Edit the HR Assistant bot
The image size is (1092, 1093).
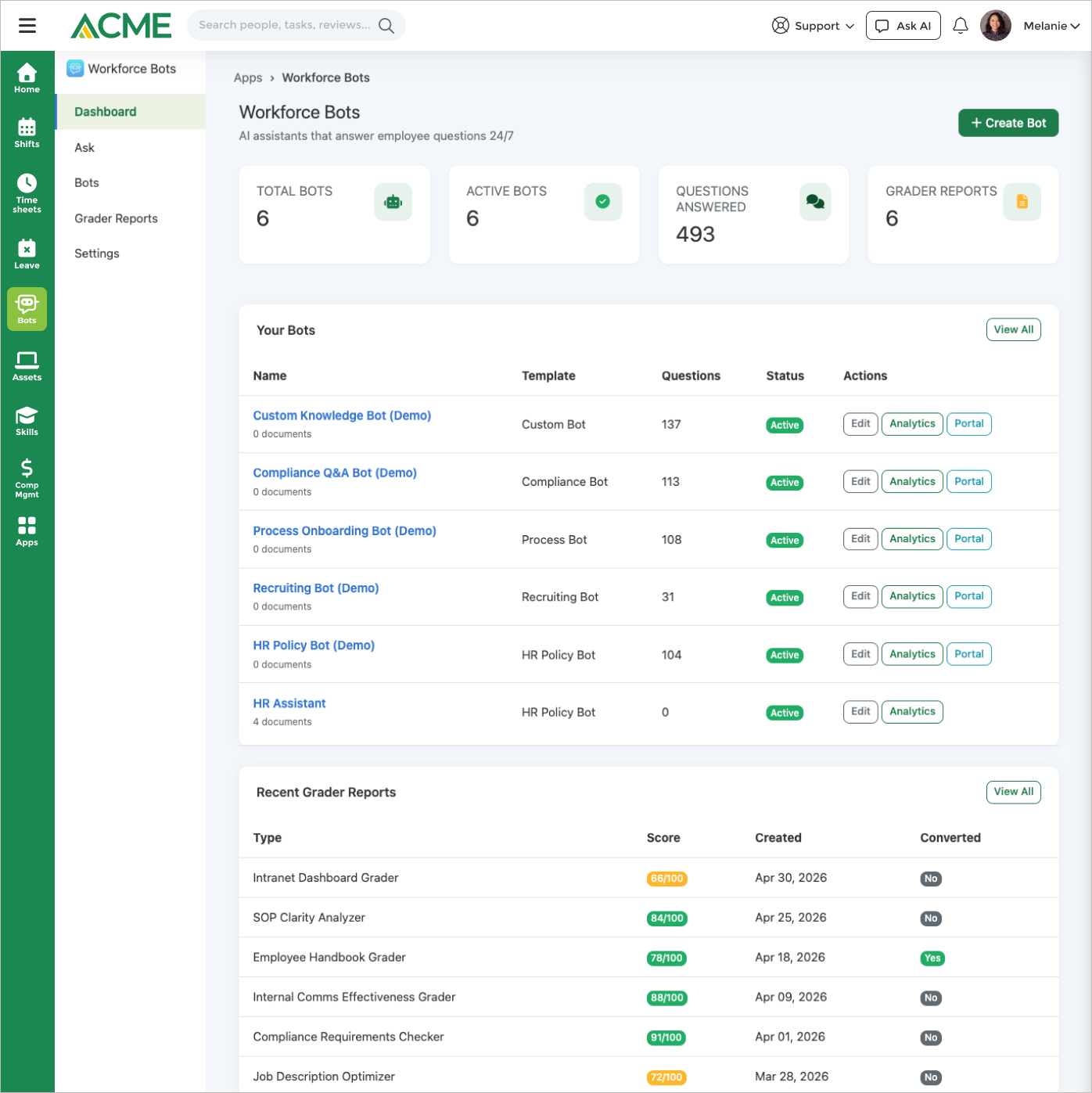(x=860, y=711)
